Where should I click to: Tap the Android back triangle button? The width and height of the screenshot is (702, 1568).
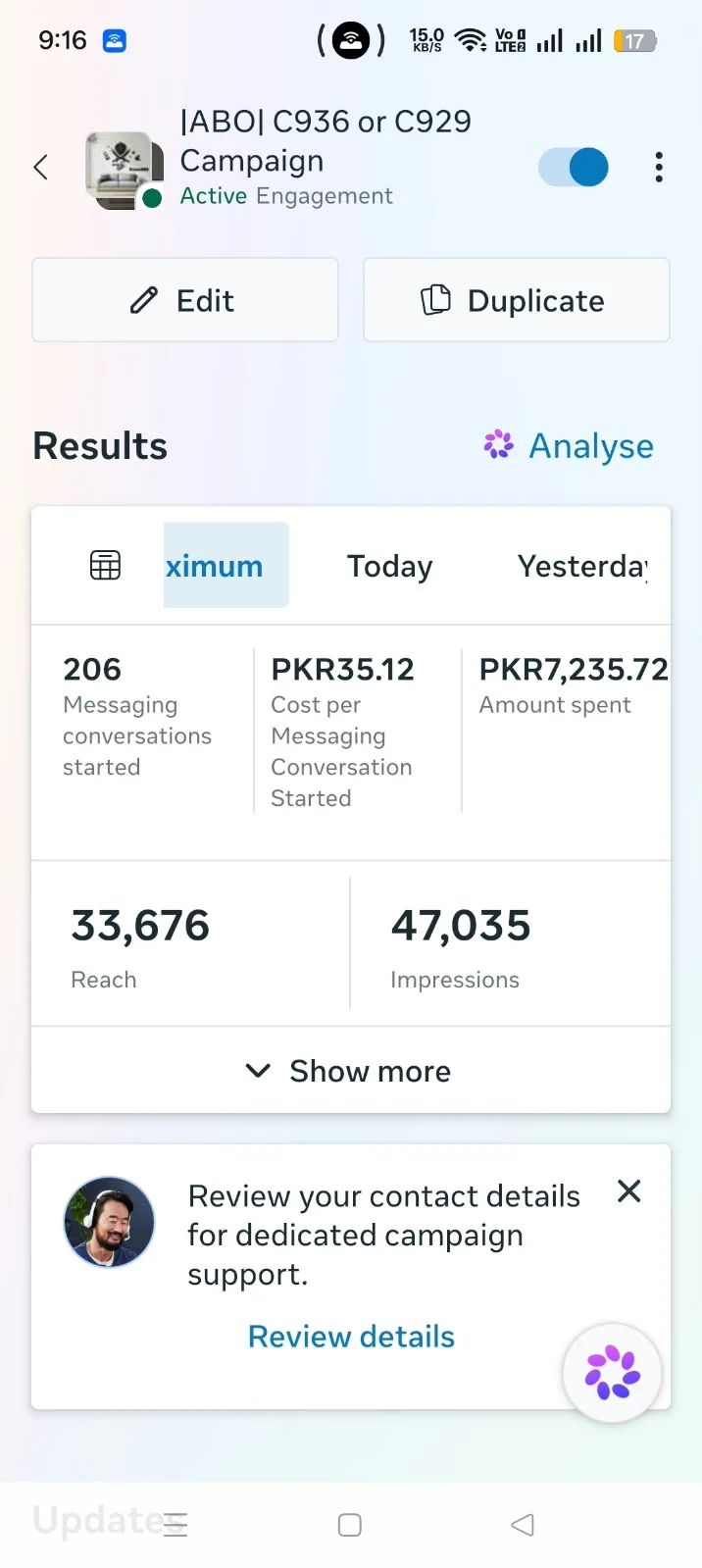pyautogui.click(x=523, y=1525)
